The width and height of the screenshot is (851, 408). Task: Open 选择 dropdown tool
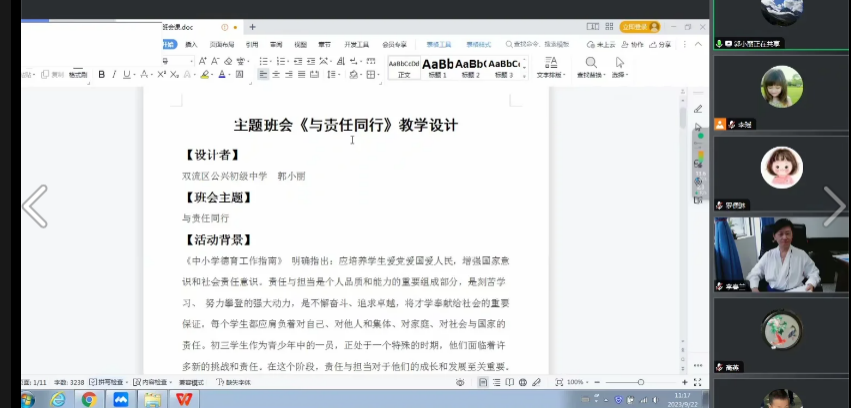point(619,68)
